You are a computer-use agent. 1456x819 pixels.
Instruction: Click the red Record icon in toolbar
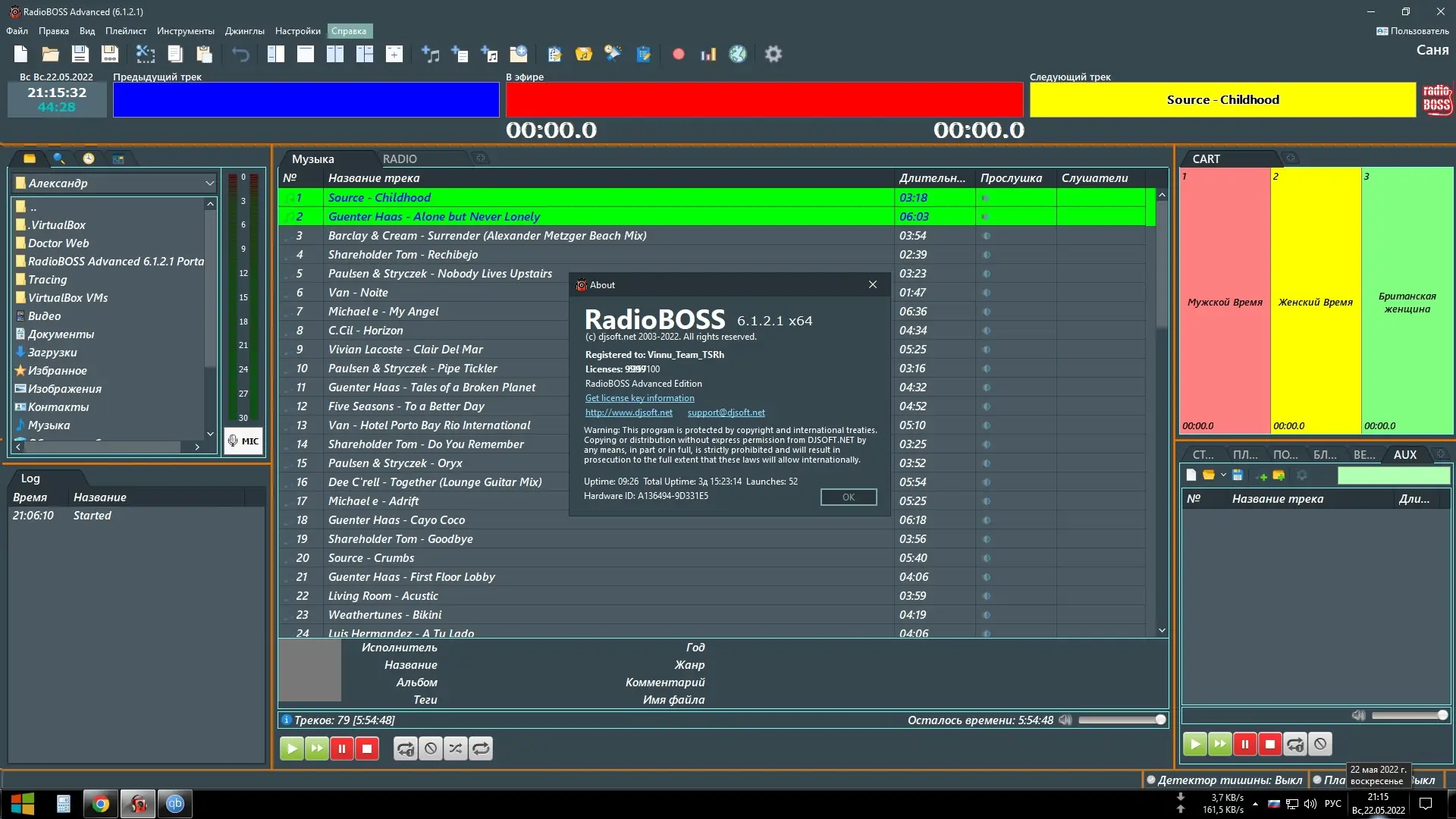[679, 54]
